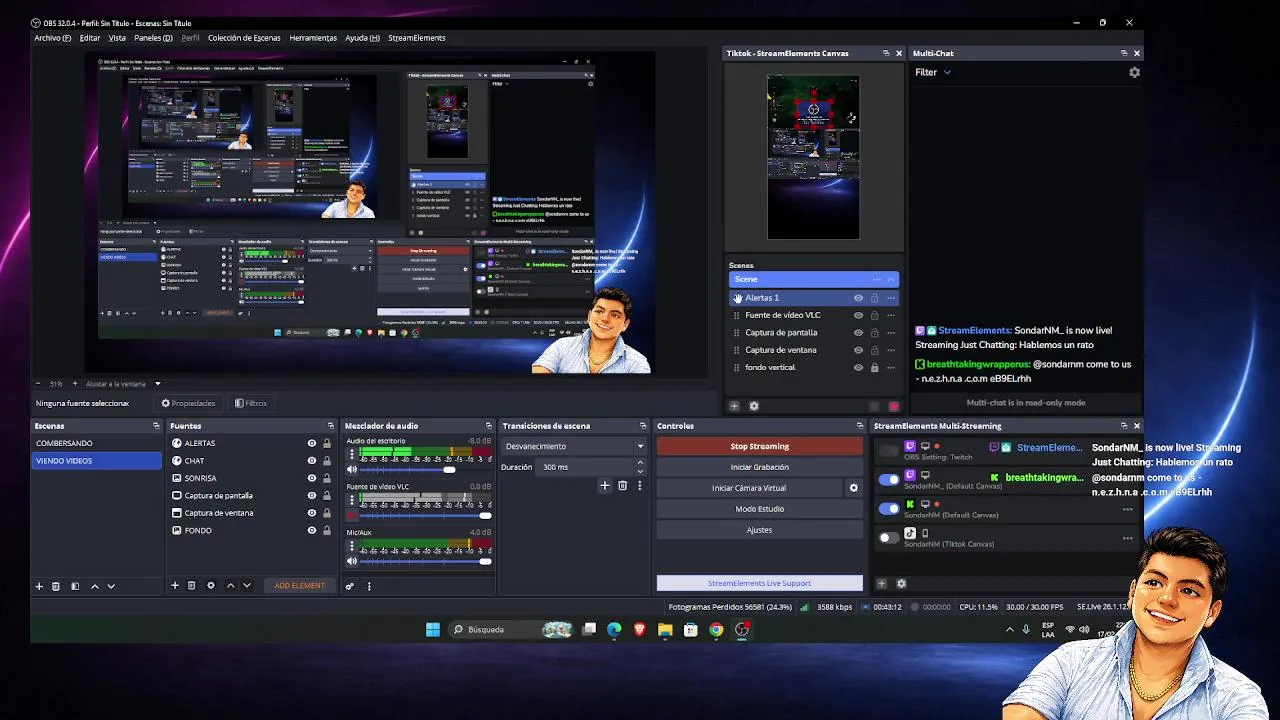Image resolution: width=1280 pixels, height=720 pixels.
Task: Open Multi-Streaming panel settings gear
Action: point(900,583)
